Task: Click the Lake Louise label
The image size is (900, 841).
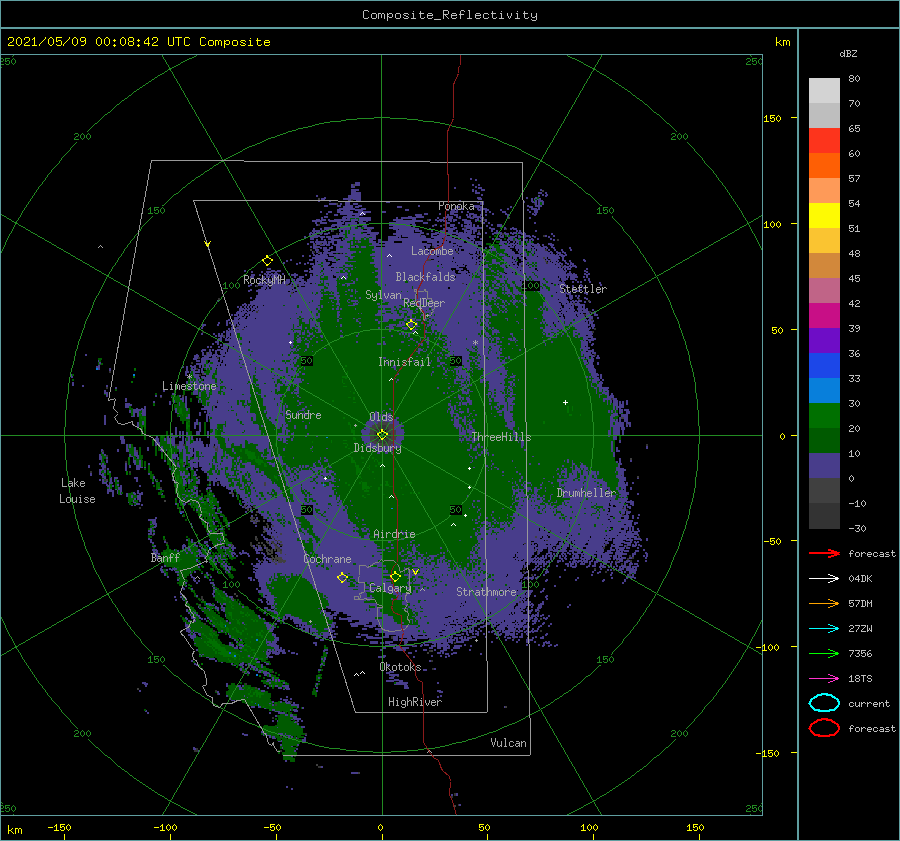Action: 77,491
